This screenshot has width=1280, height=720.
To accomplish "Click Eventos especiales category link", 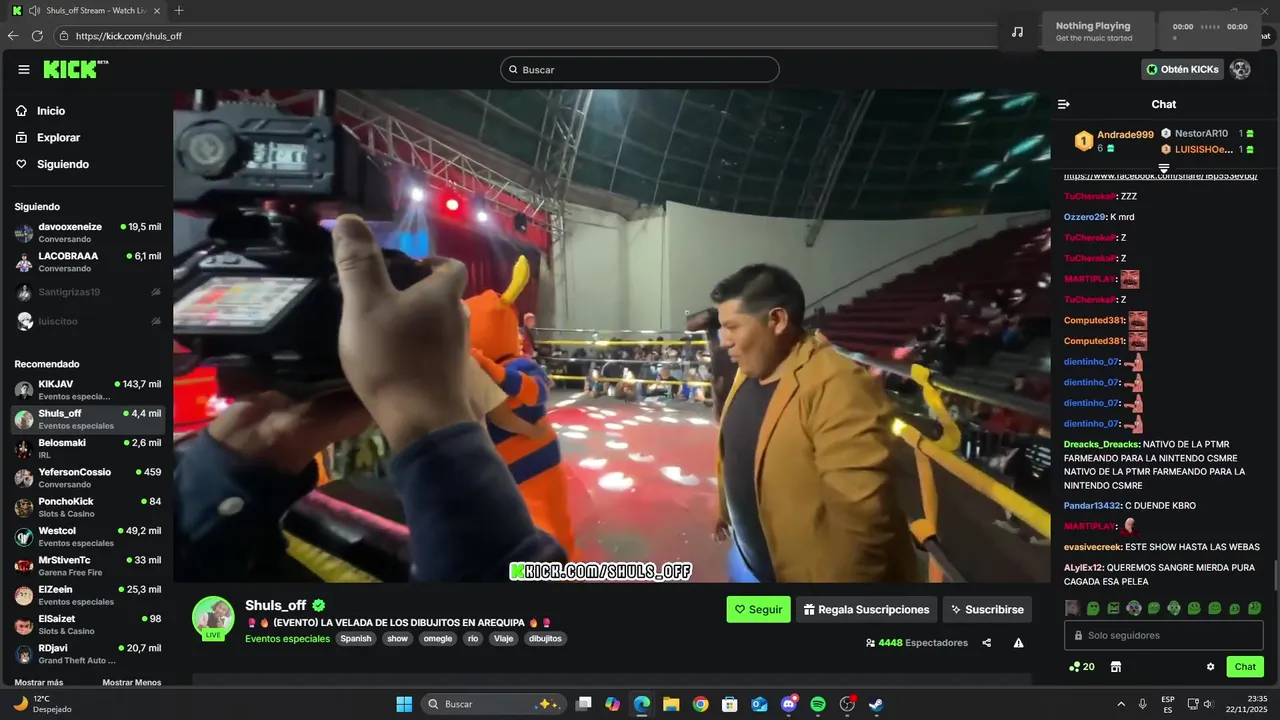I will (x=287, y=639).
